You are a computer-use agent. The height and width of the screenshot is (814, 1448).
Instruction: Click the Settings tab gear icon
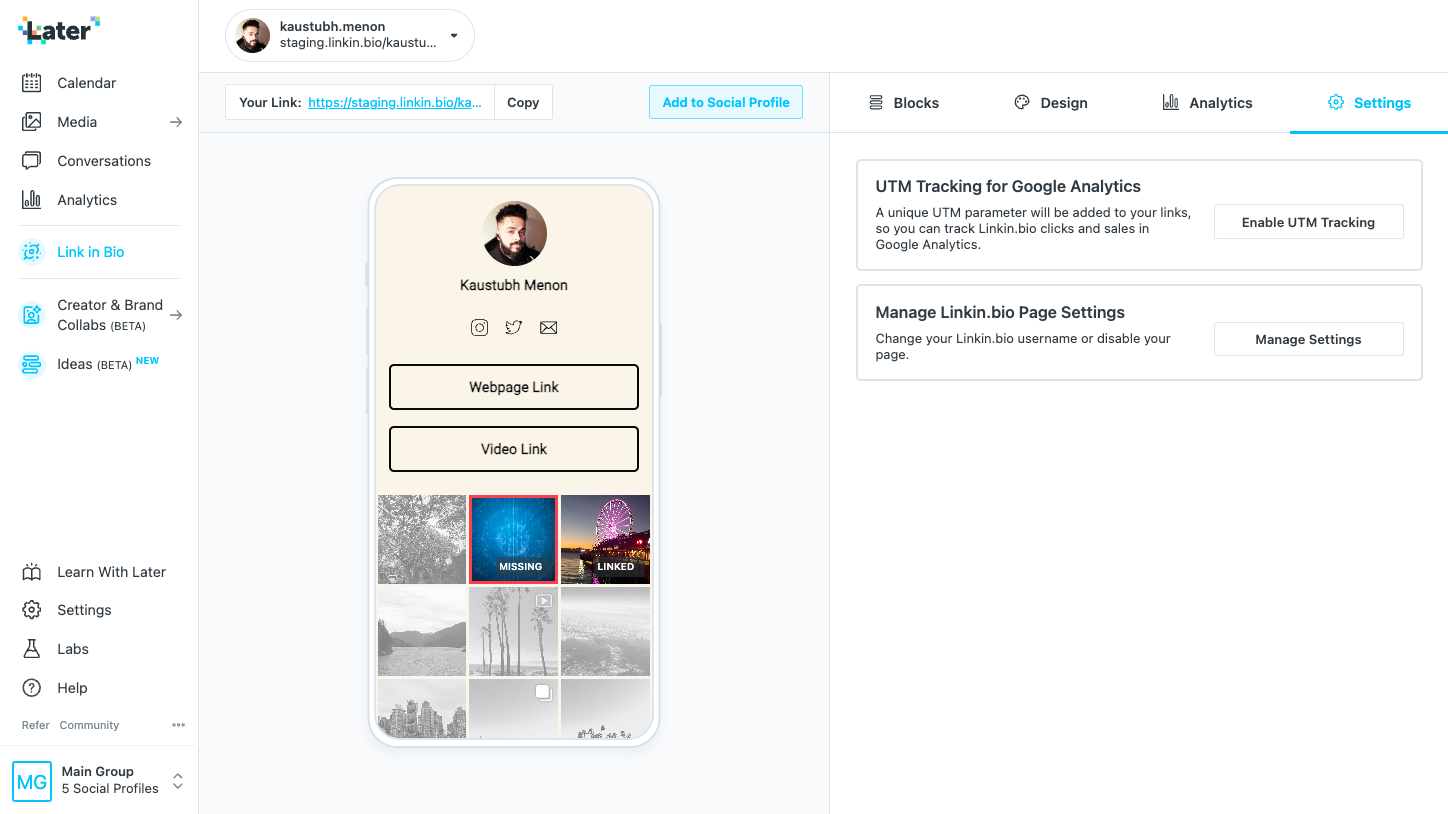click(1336, 102)
